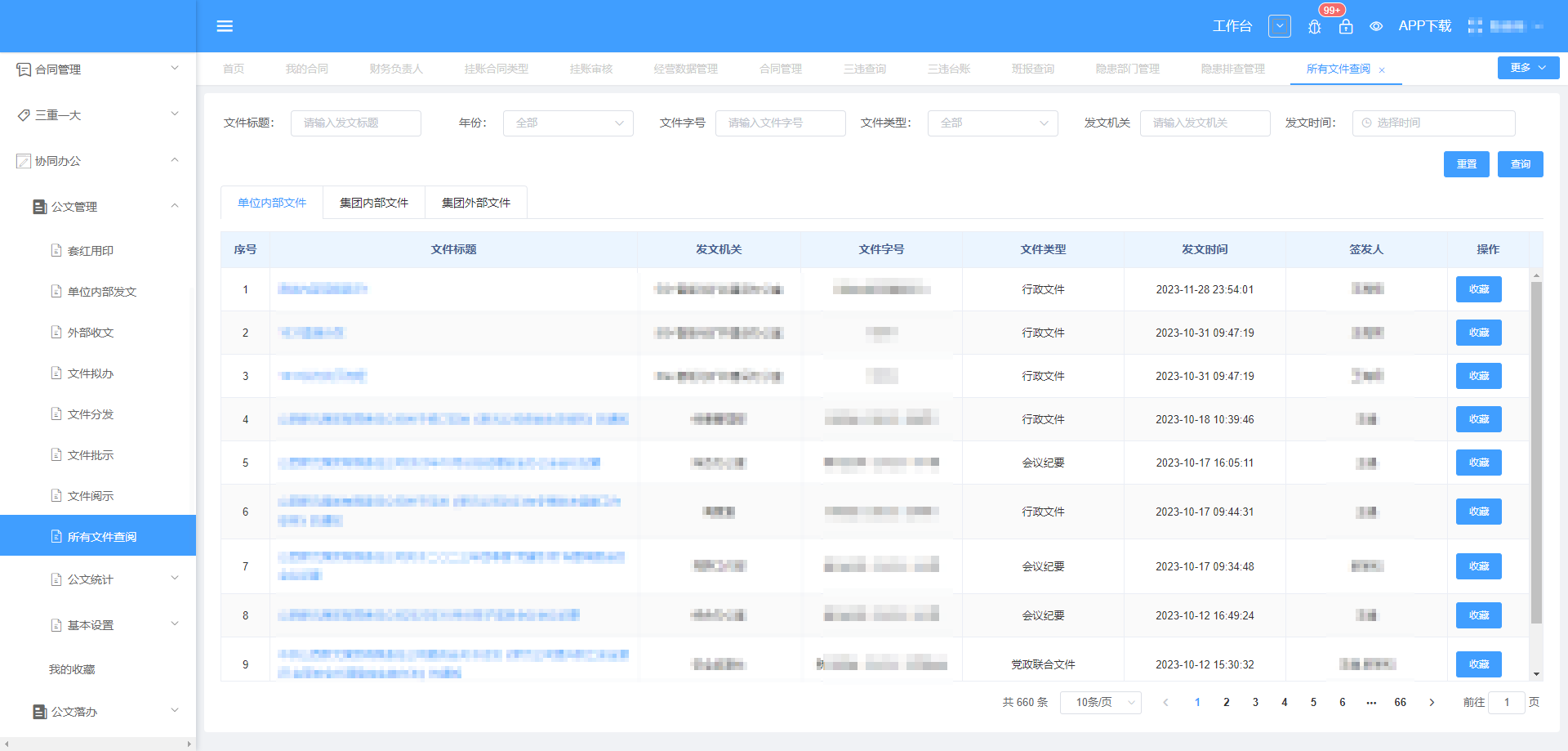Screen dimensions: 1568x751
Task: Switch to the 我的合同 tab
Action: [306, 69]
